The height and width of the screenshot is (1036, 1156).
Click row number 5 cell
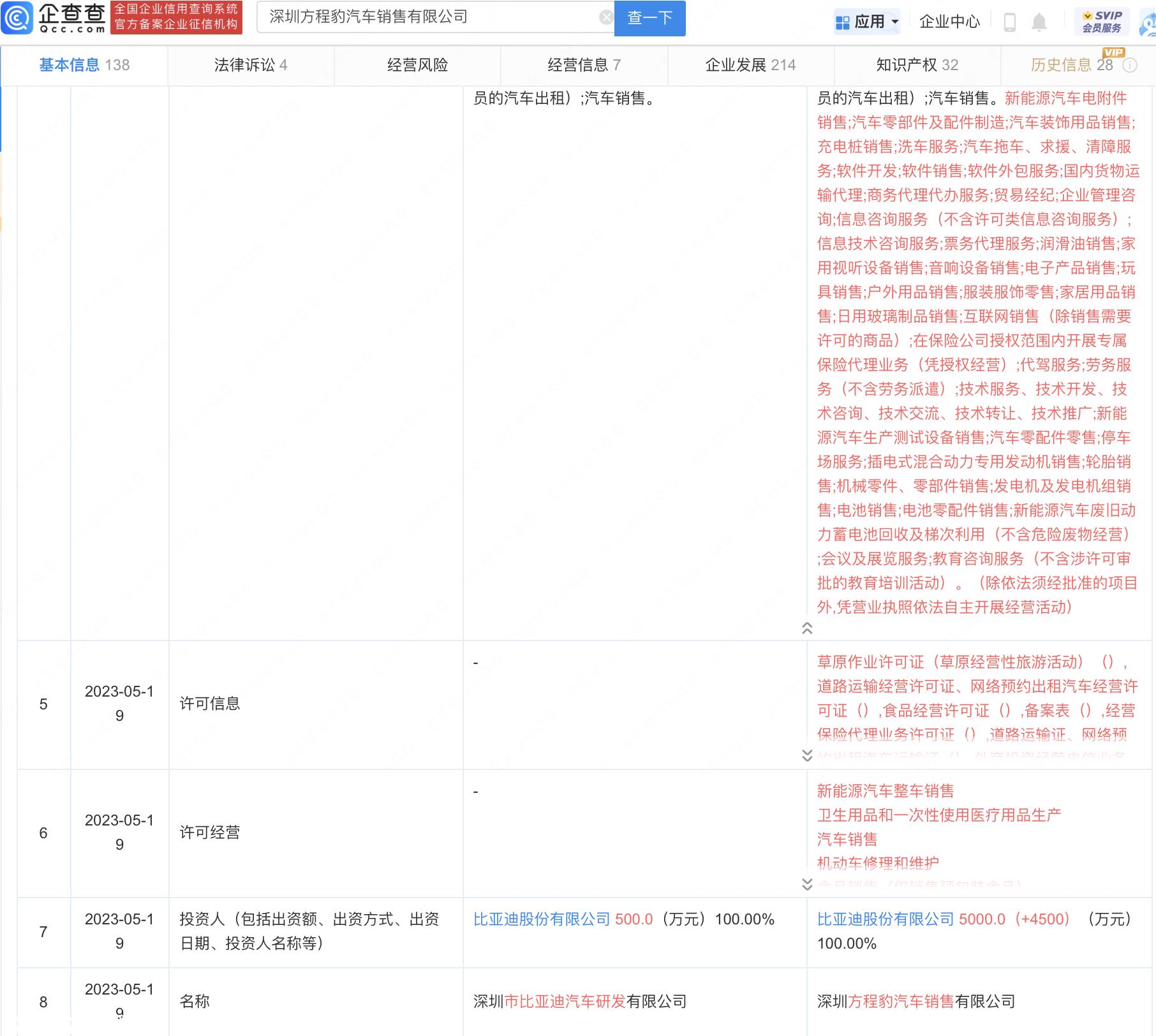43,704
